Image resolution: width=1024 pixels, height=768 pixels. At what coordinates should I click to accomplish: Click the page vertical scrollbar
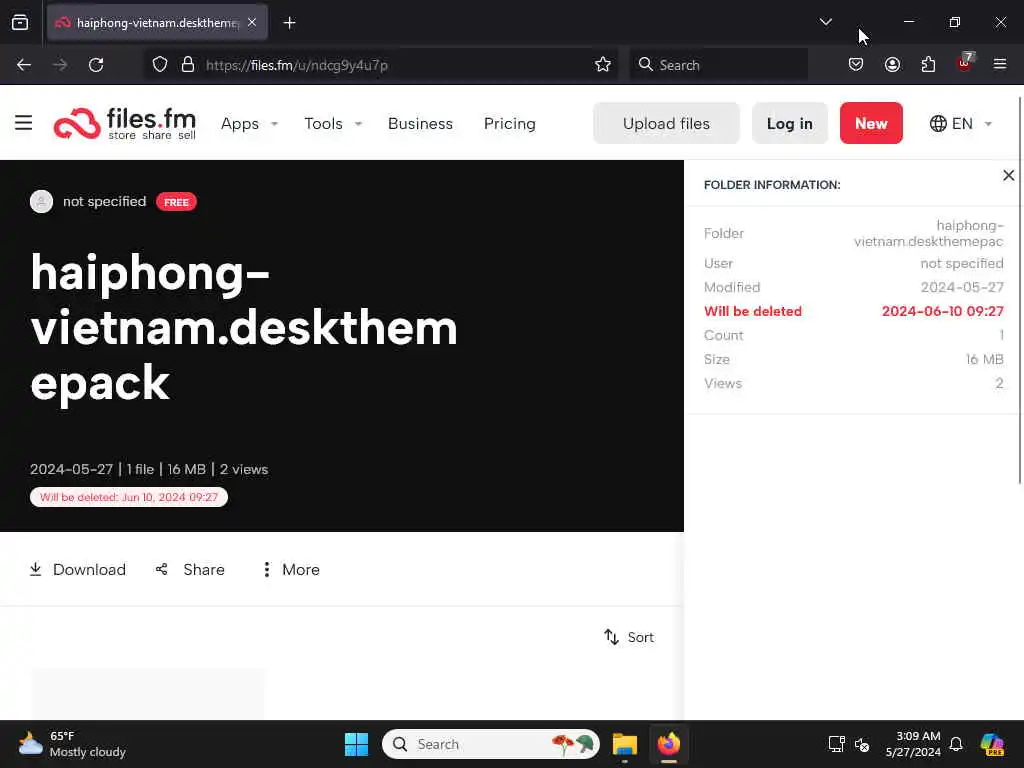(x=1019, y=291)
